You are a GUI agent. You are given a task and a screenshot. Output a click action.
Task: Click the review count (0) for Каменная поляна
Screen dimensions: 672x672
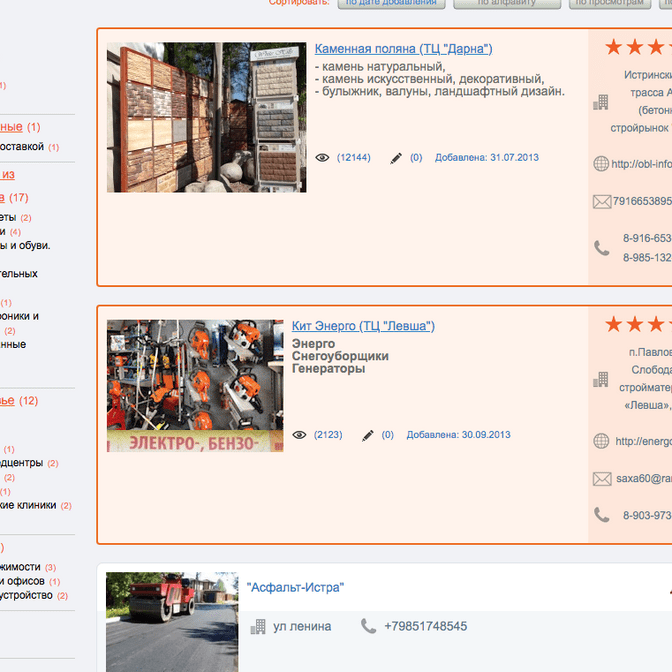click(x=416, y=158)
